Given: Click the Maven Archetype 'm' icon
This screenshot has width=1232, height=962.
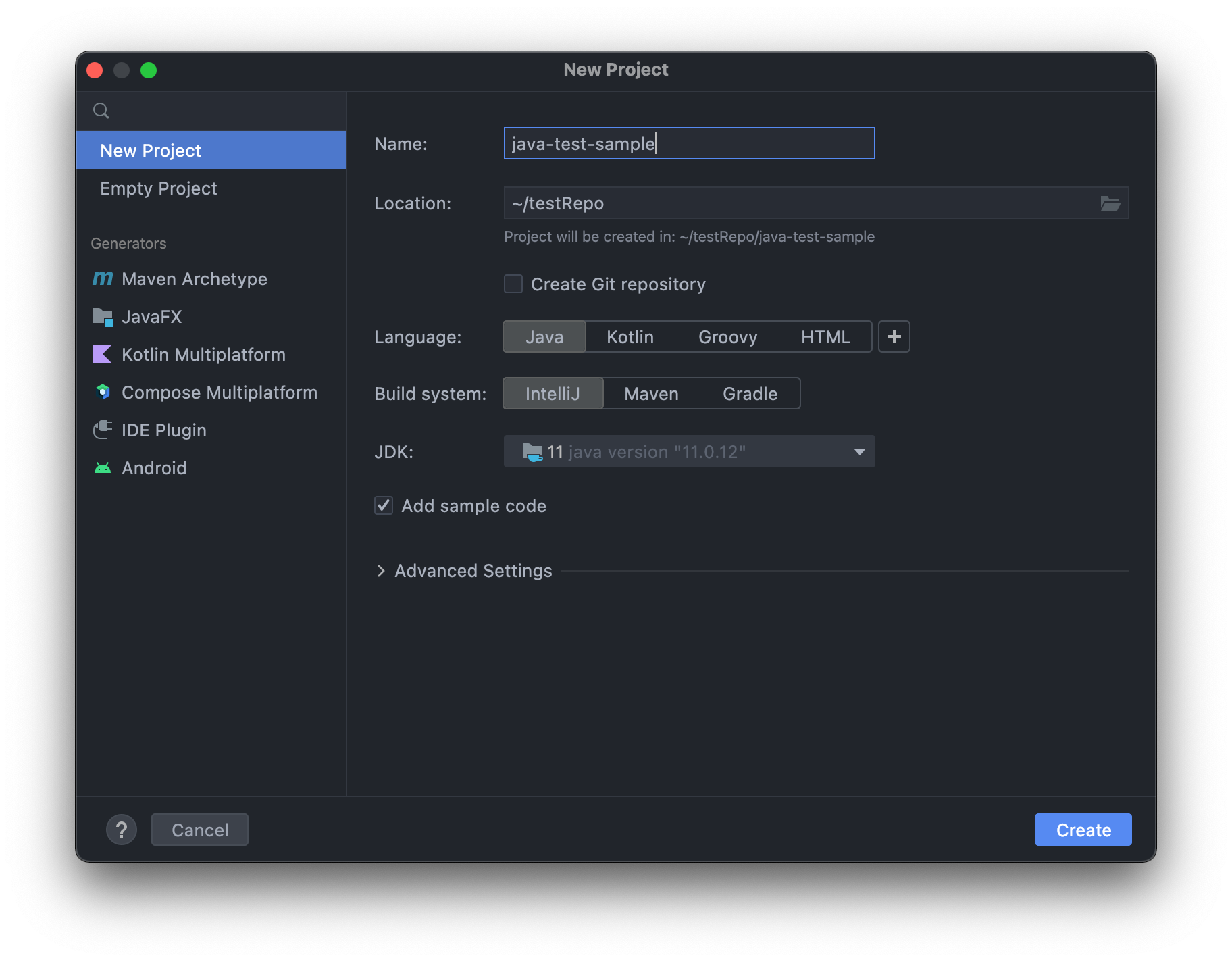Looking at the screenshot, I should pyautogui.click(x=103, y=278).
